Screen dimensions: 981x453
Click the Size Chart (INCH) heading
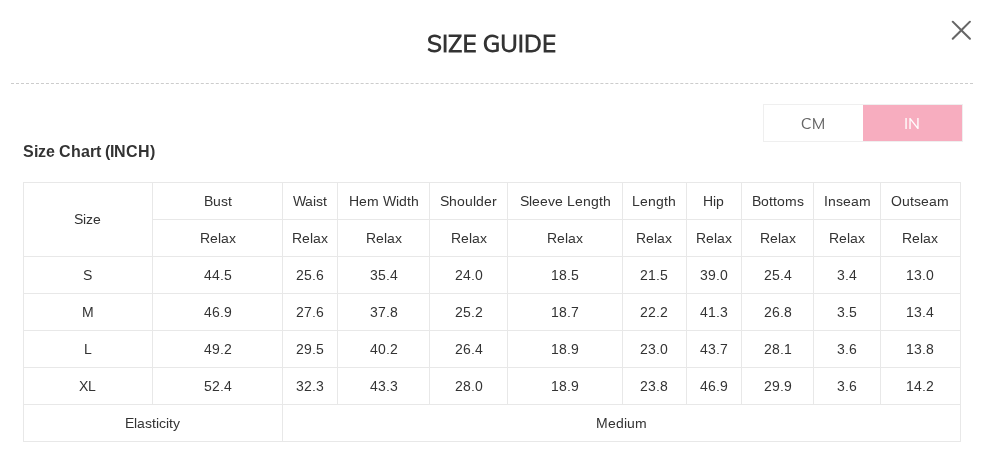pos(89,152)
